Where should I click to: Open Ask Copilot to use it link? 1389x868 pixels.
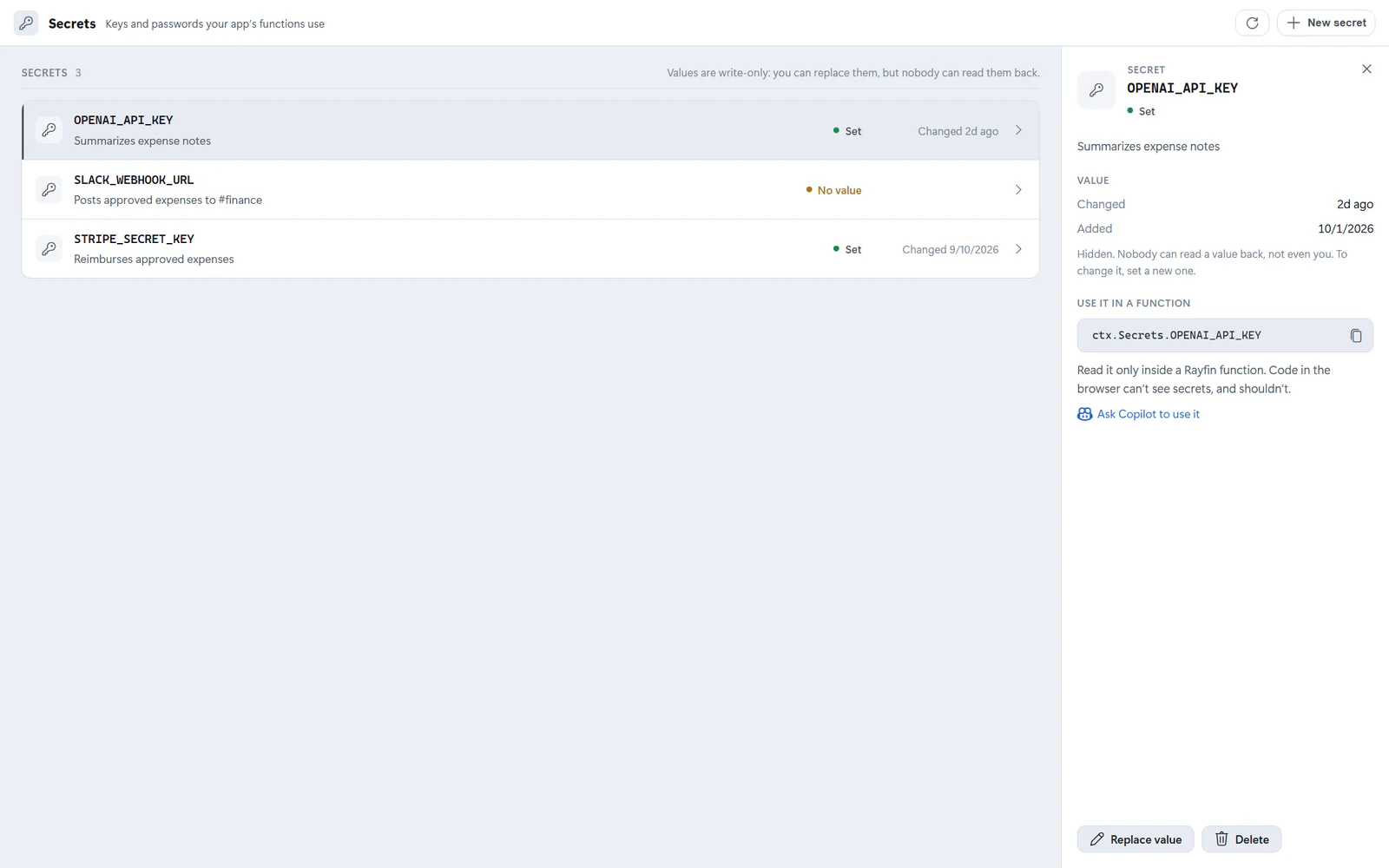pyautogui.click(x=1148, y=414)
